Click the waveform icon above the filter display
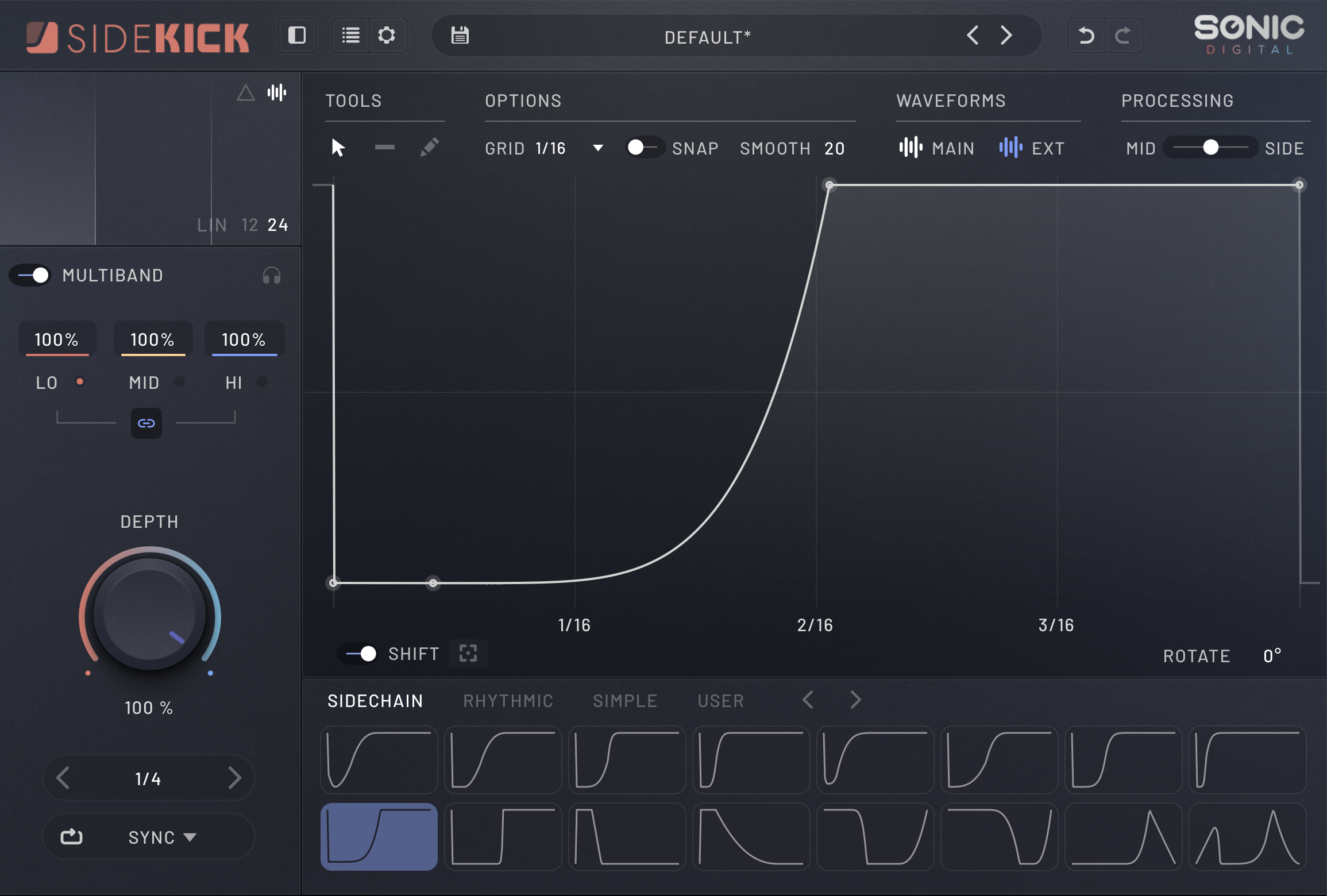 coord(277,92)
